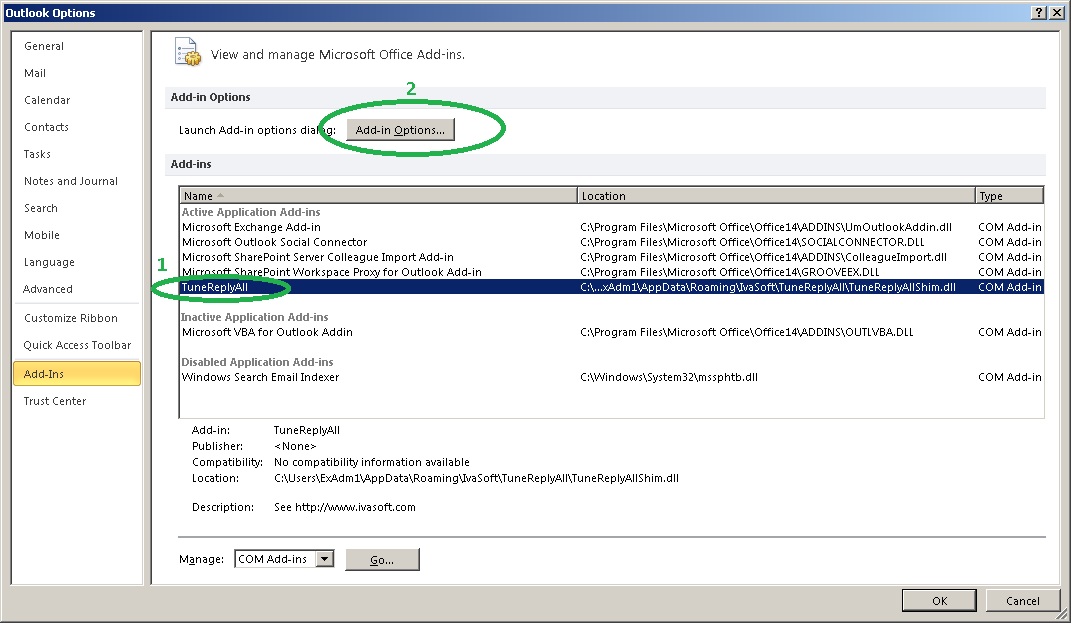Select SharePoint Workspace Proxy for Outlook Add-in
Image resolution: width=1071 pixels, height=623 pixels.
coord(611,272)
